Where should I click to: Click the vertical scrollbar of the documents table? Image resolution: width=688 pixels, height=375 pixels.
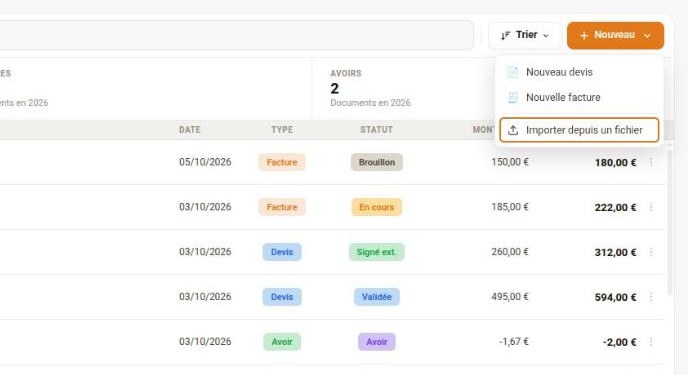(x=670, y=222)
